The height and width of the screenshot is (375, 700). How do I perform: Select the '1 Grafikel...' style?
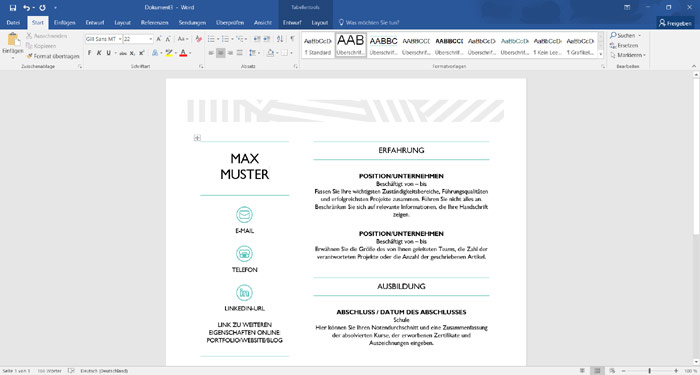coord(580,45)
